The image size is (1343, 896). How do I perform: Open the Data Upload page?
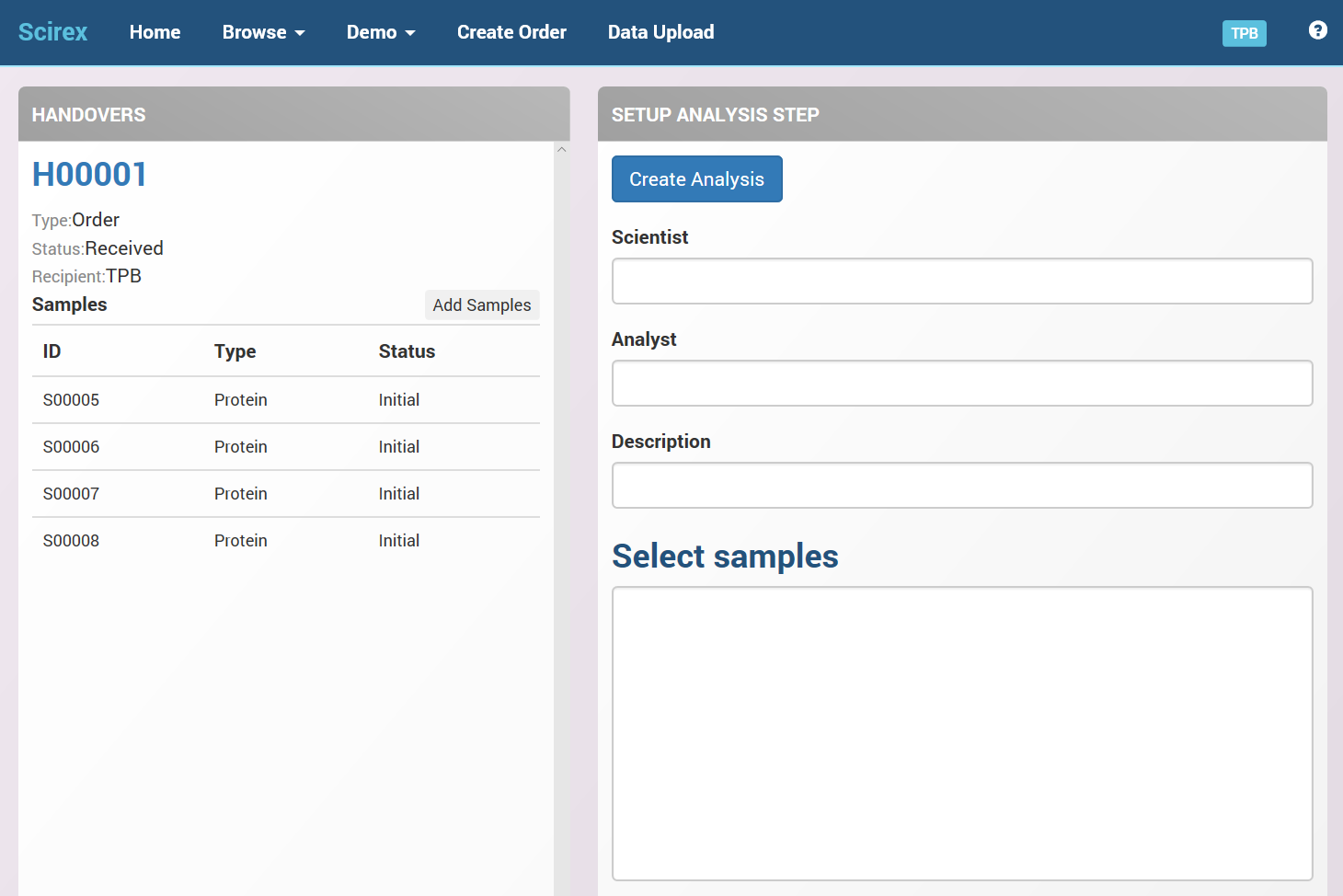(x=660, y=32)
